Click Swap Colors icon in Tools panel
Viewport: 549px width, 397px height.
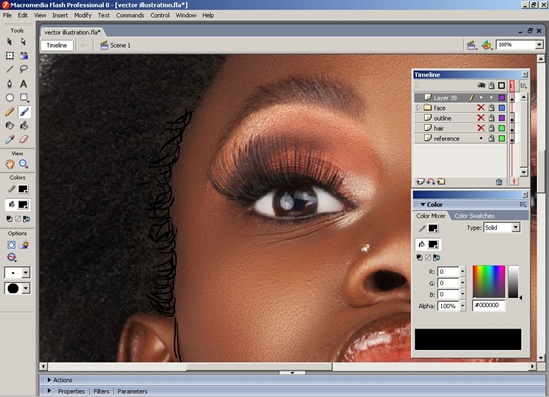tap(26, 219)
